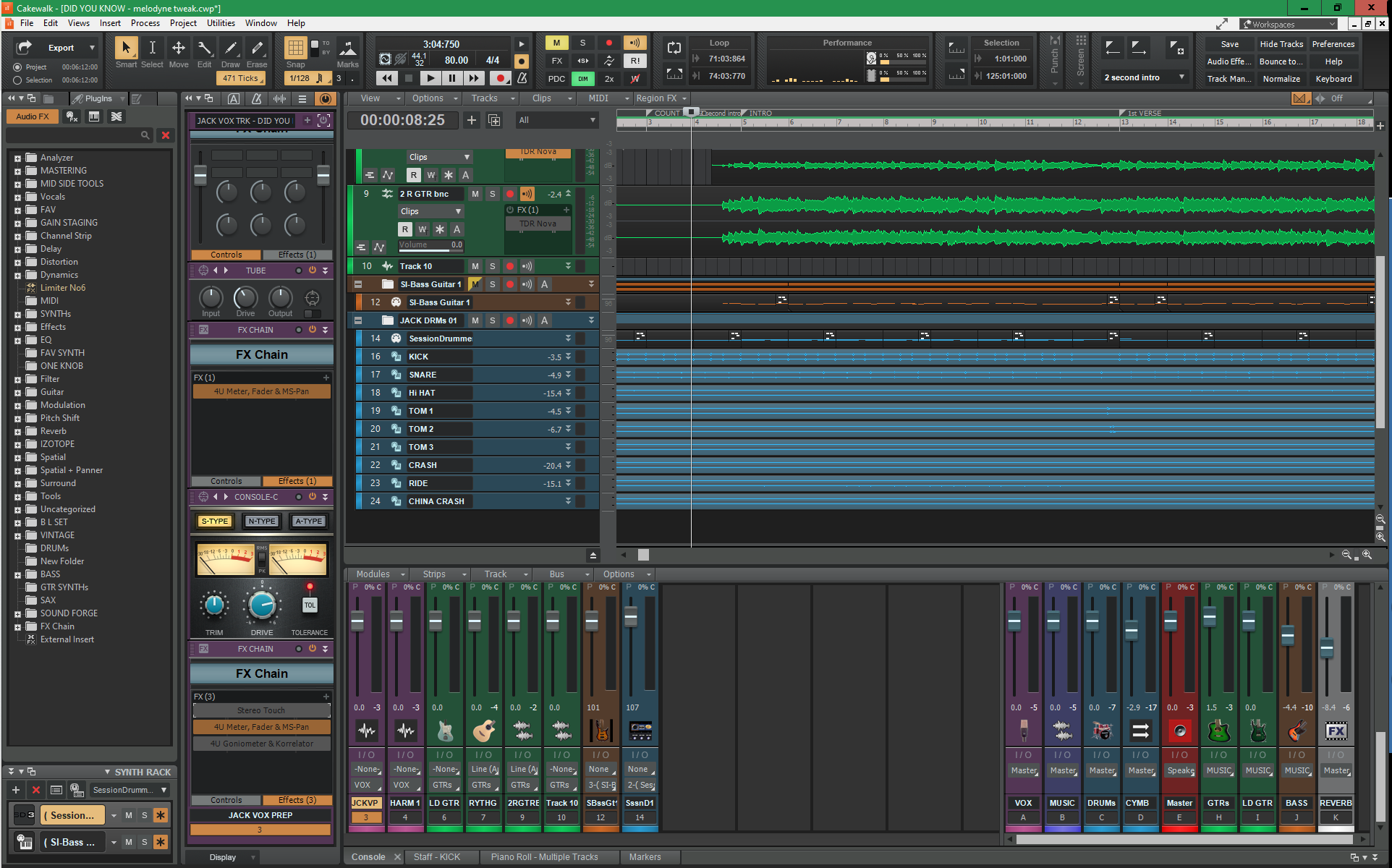1392x868 pixels.
Task: Open the 2 second intro marker dropdown
Action: coord(1181,77)
